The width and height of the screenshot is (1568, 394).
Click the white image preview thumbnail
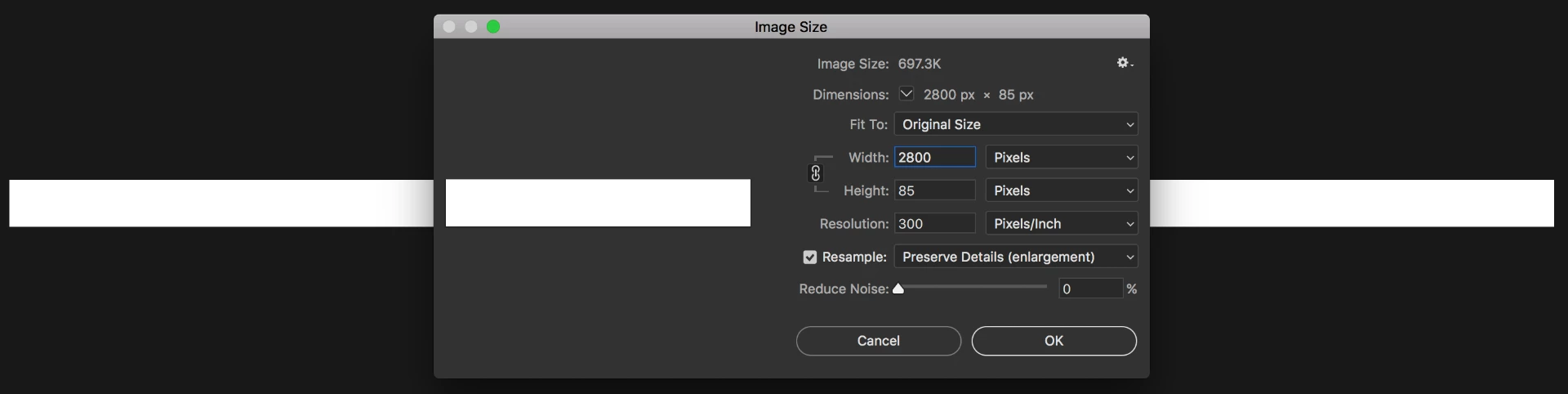point(598,203)
